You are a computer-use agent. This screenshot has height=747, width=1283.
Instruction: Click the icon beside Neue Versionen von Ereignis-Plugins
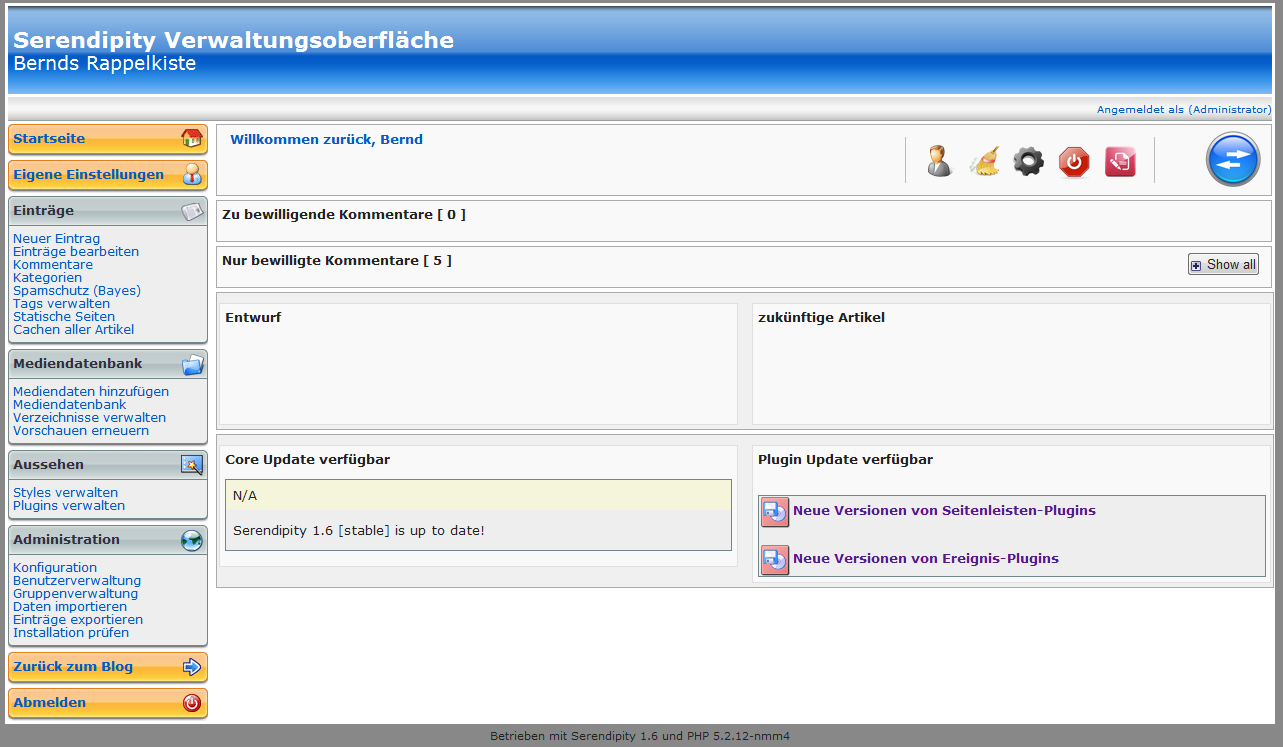[x=775, y=560]
